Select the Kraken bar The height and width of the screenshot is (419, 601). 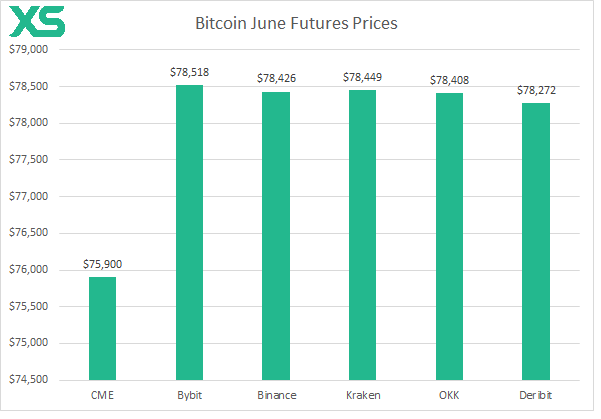point(360,235)
